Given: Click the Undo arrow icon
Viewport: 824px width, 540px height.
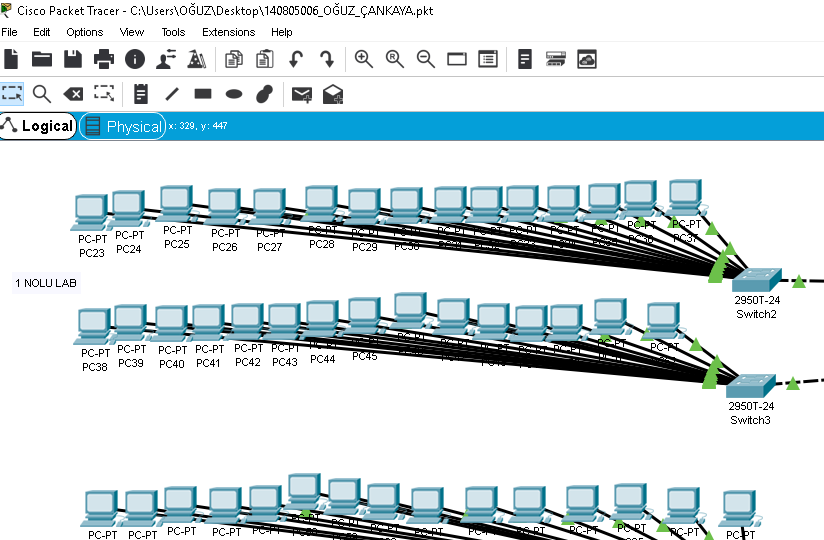Looking at the screenshot, I should click(296, 59).
